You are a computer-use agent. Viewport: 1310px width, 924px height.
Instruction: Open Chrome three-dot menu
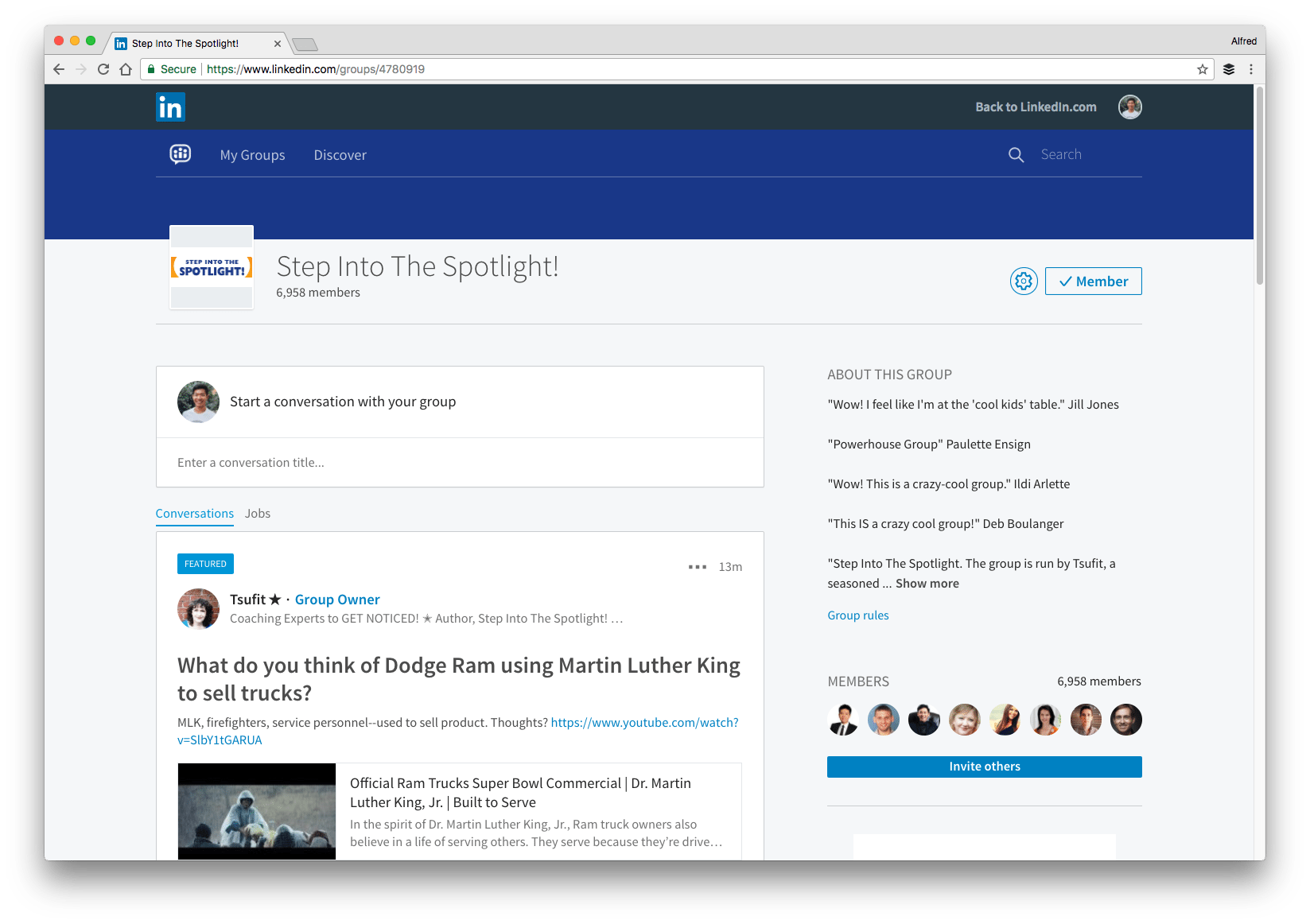coord(1250,69)
